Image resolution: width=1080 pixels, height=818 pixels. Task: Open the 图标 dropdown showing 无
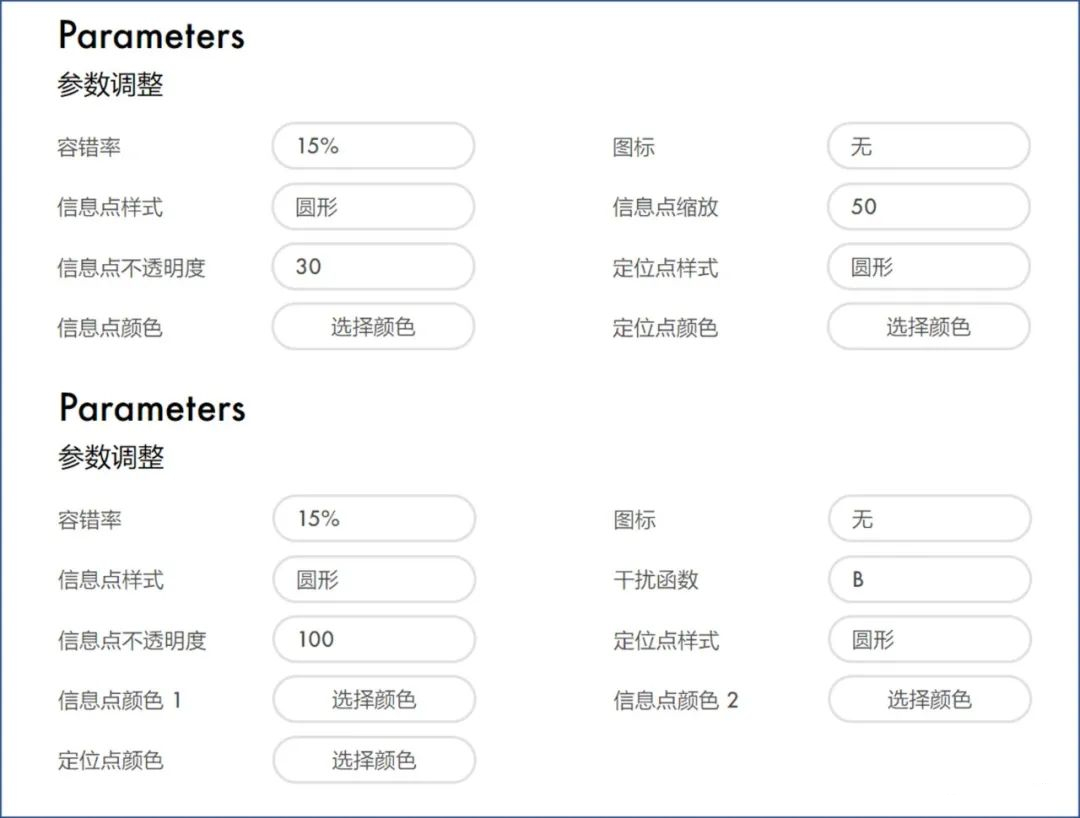(927, 146)
